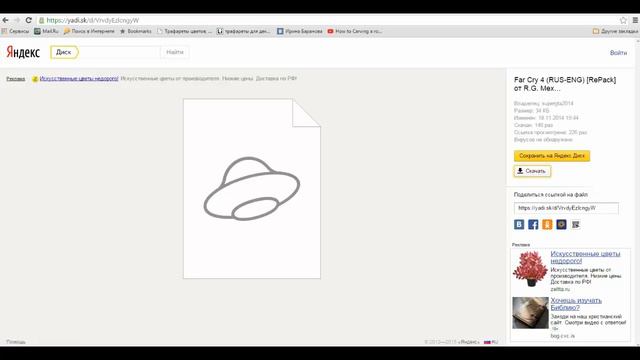Click the Яндекс logo
Screen dimensions: 640x360
point(23,52)
